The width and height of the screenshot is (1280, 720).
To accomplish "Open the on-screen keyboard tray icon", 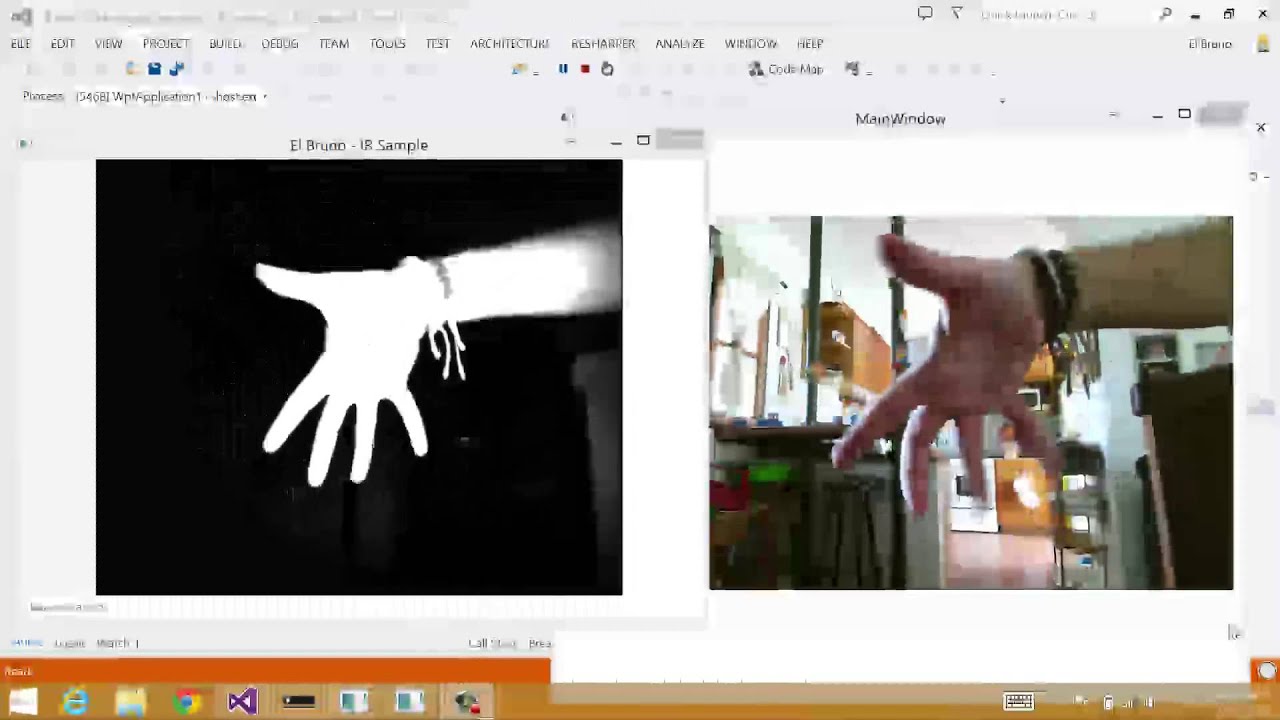I will [1018, 702].
